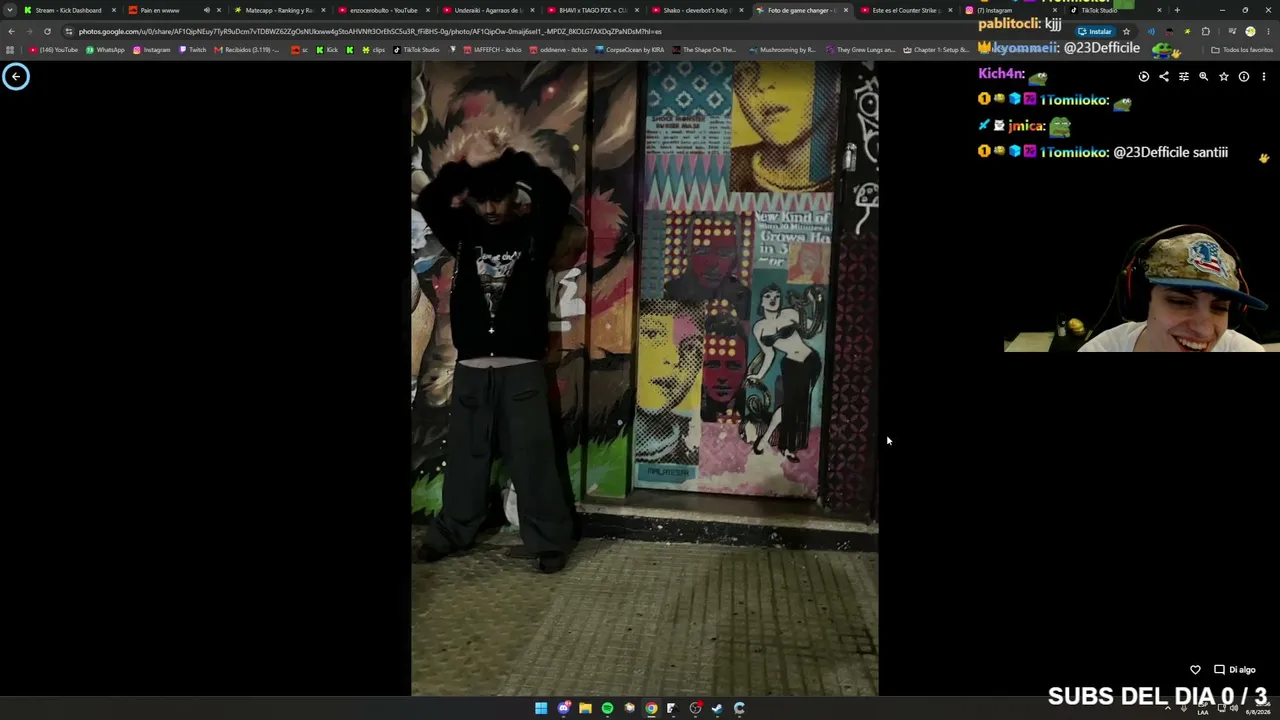Go back from the photo viewer
The height and width of the screenshot is (720, 1280).
point(16,76)
